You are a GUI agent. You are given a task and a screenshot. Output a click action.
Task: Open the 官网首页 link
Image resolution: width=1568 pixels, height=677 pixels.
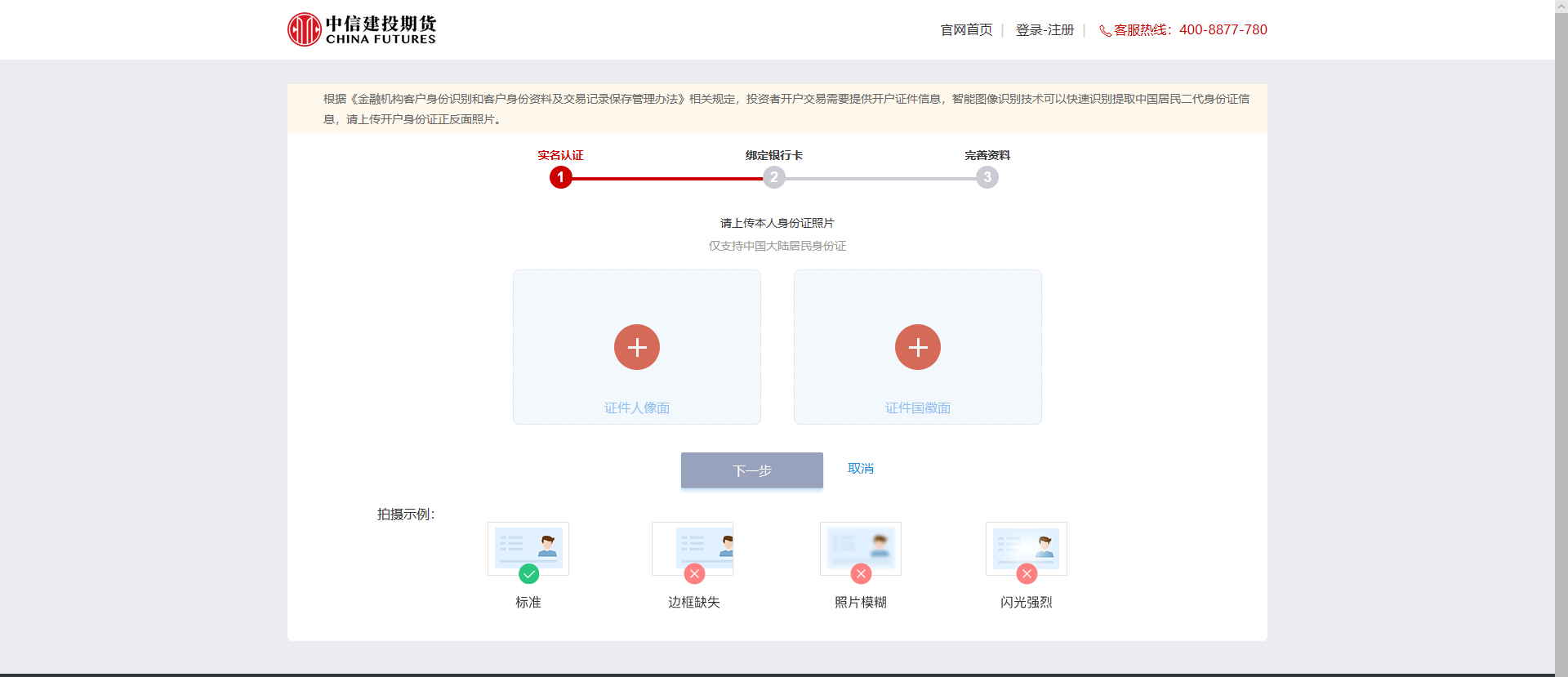(966, 30)
